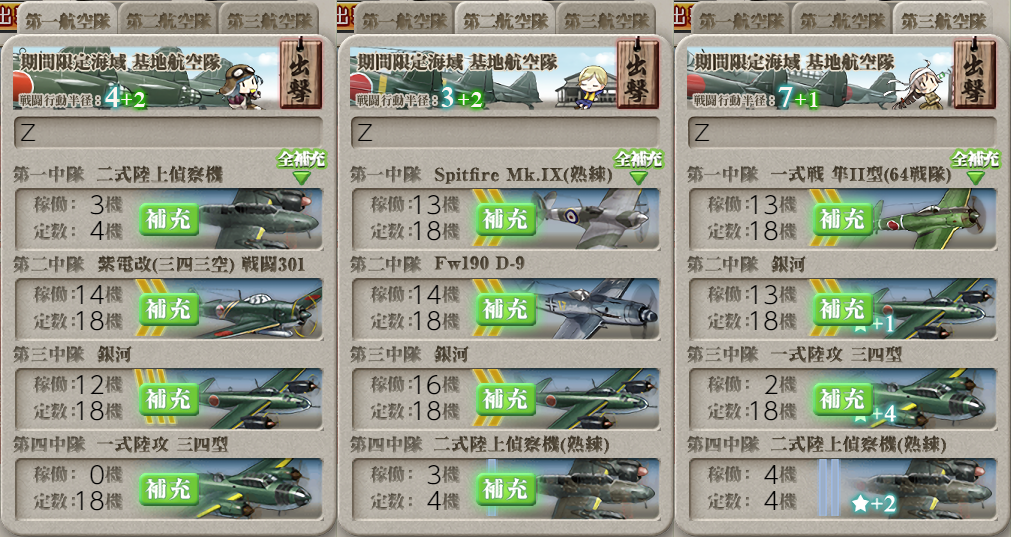Pick the 紫電改(三四三空) 戦闘301 plane picture
This screenshot has width=1011, height=537.
click(259, 309)
